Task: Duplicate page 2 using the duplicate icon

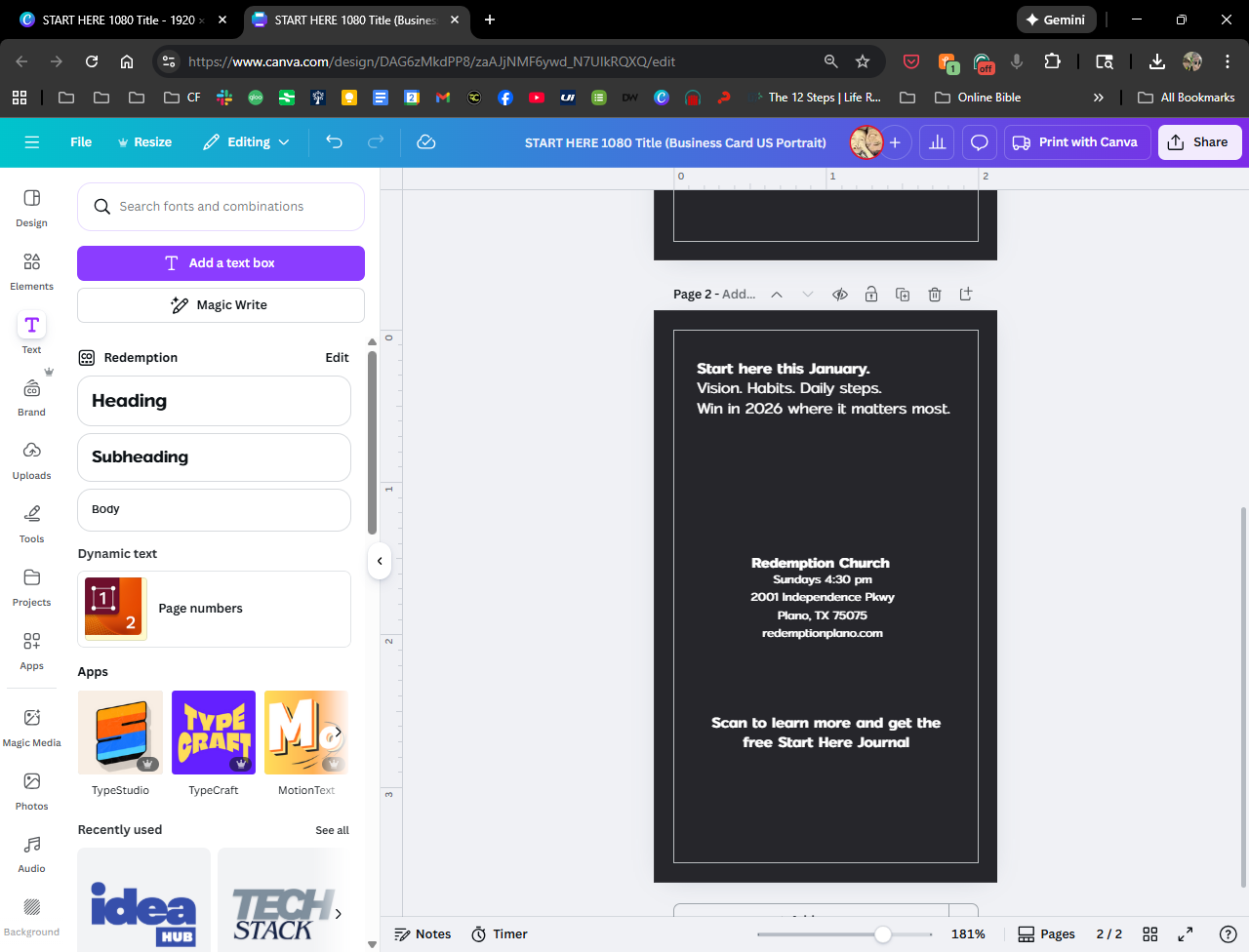Action: (903, 295)
